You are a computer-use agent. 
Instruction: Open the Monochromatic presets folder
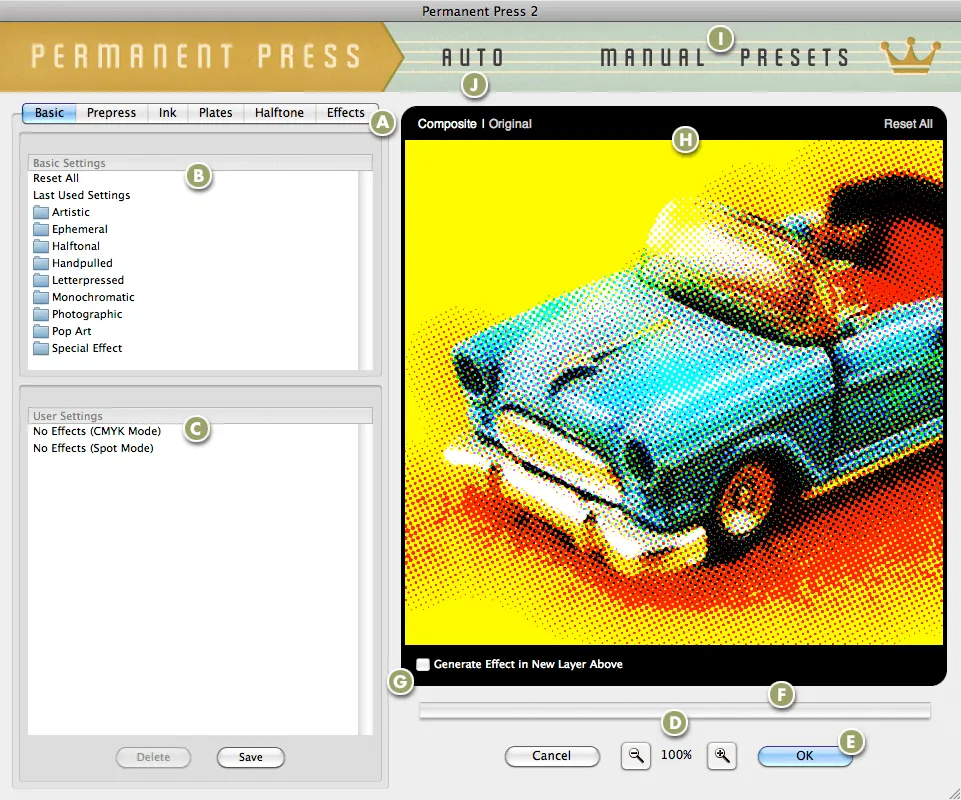tap(91, 296)
